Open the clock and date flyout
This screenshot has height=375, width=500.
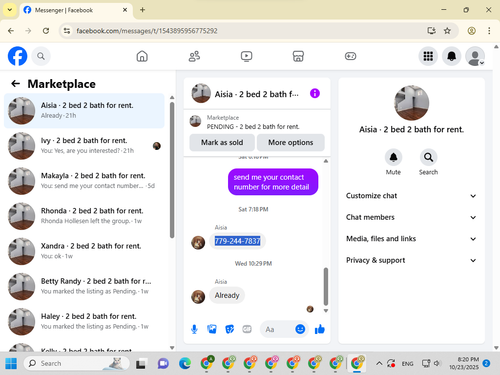click(464, 363)
